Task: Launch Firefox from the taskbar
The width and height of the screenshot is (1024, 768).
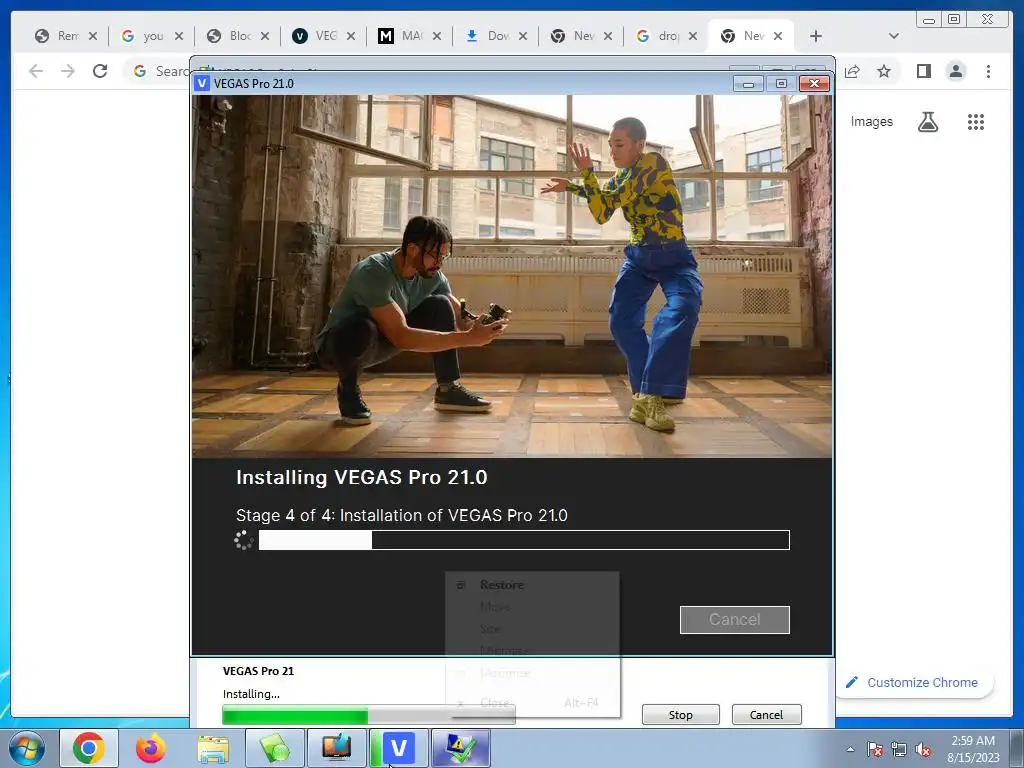Action: (150, 748)
